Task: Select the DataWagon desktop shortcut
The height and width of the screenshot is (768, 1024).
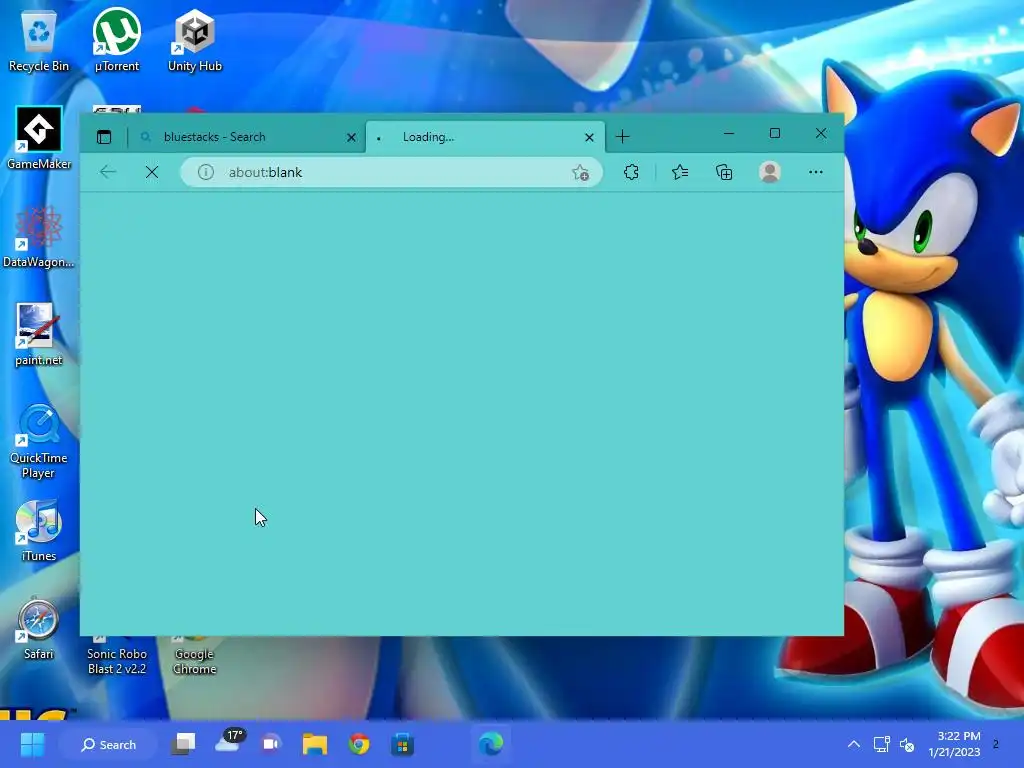Action: 39,236
